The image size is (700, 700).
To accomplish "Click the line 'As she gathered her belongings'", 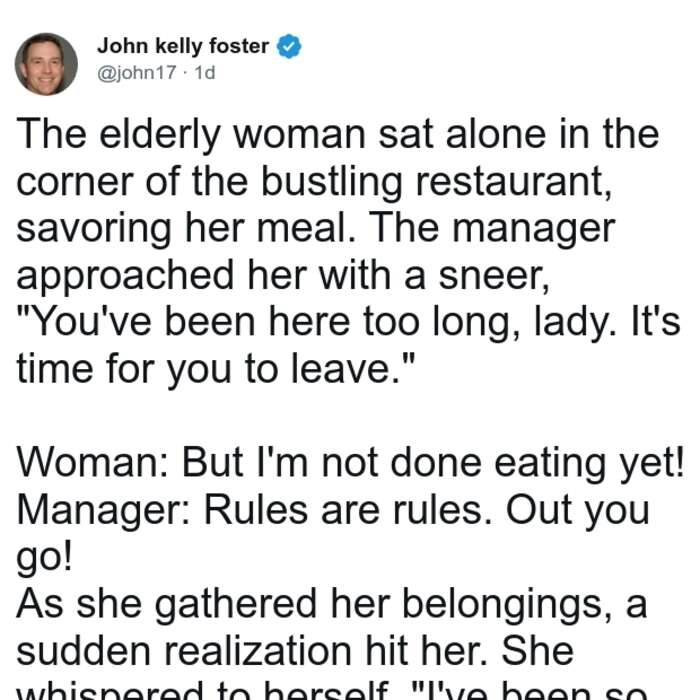I will (x=332, y=604).
